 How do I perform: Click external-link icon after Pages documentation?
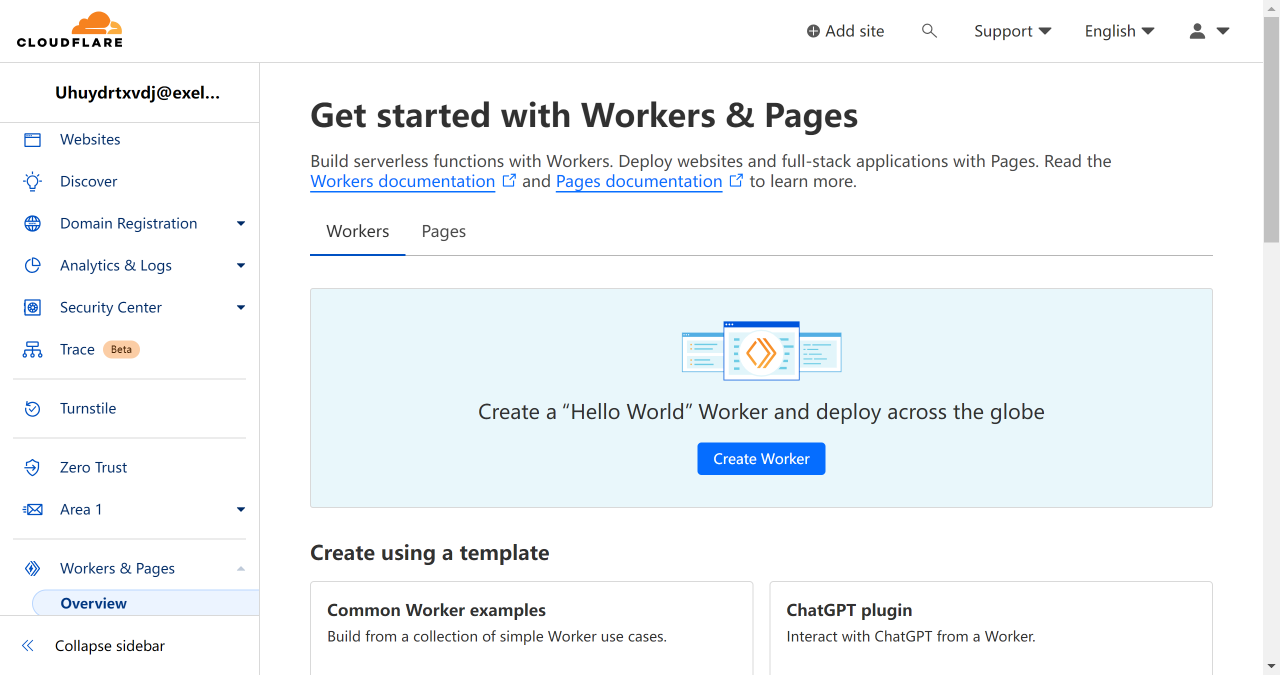[736, 181]
